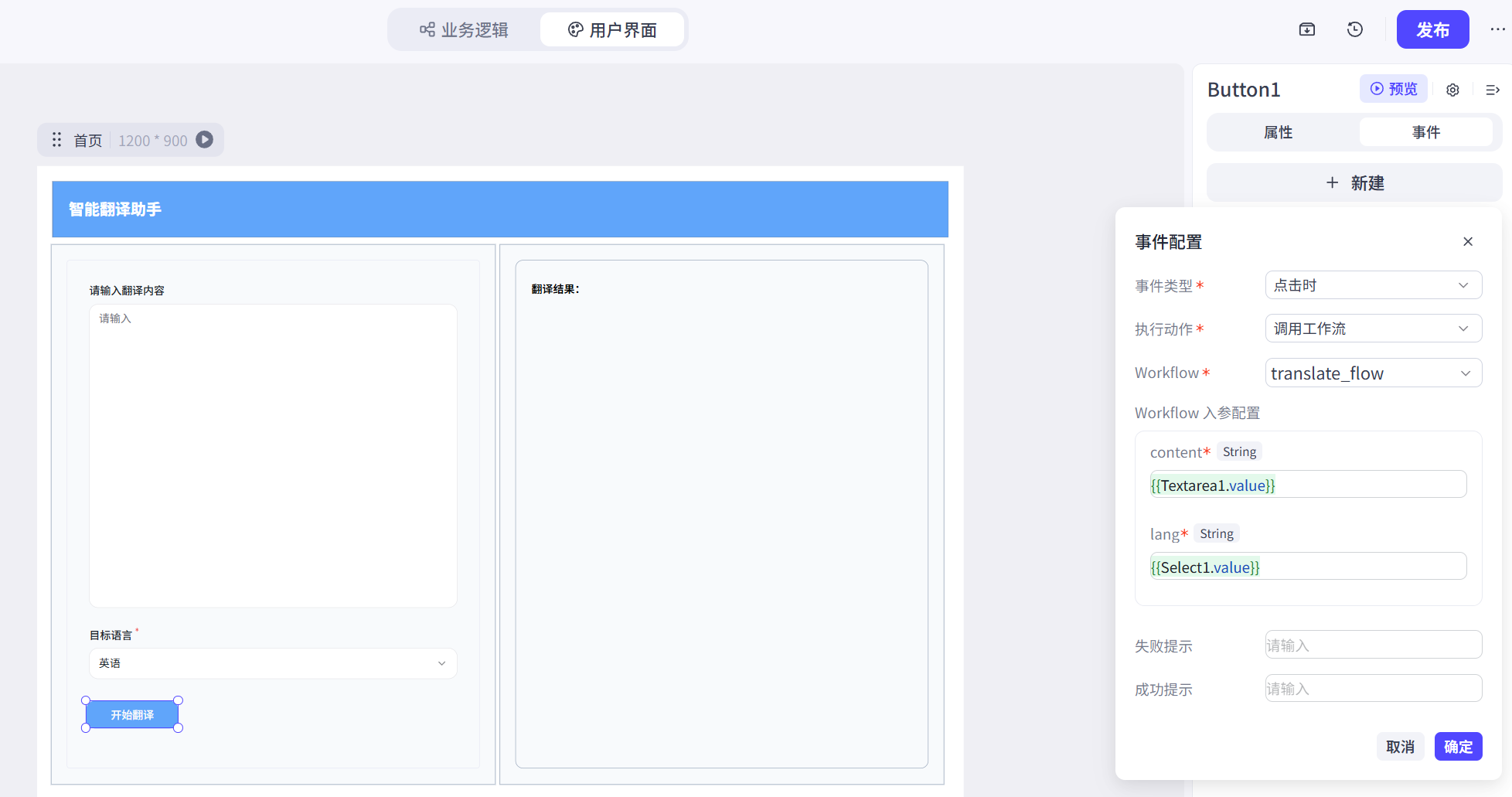1512x797 pixels.
Task: Click the drag handle dots beside 首页
Action: coord(56,140)
